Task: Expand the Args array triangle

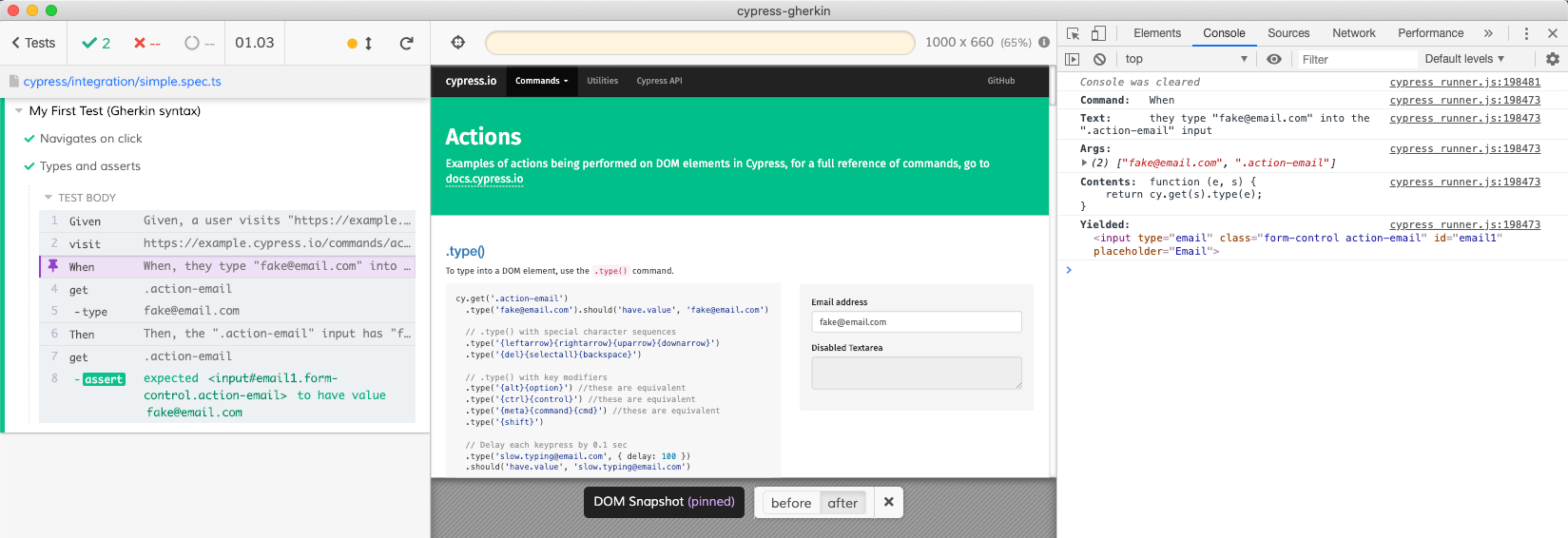Action: (1084, 163)
